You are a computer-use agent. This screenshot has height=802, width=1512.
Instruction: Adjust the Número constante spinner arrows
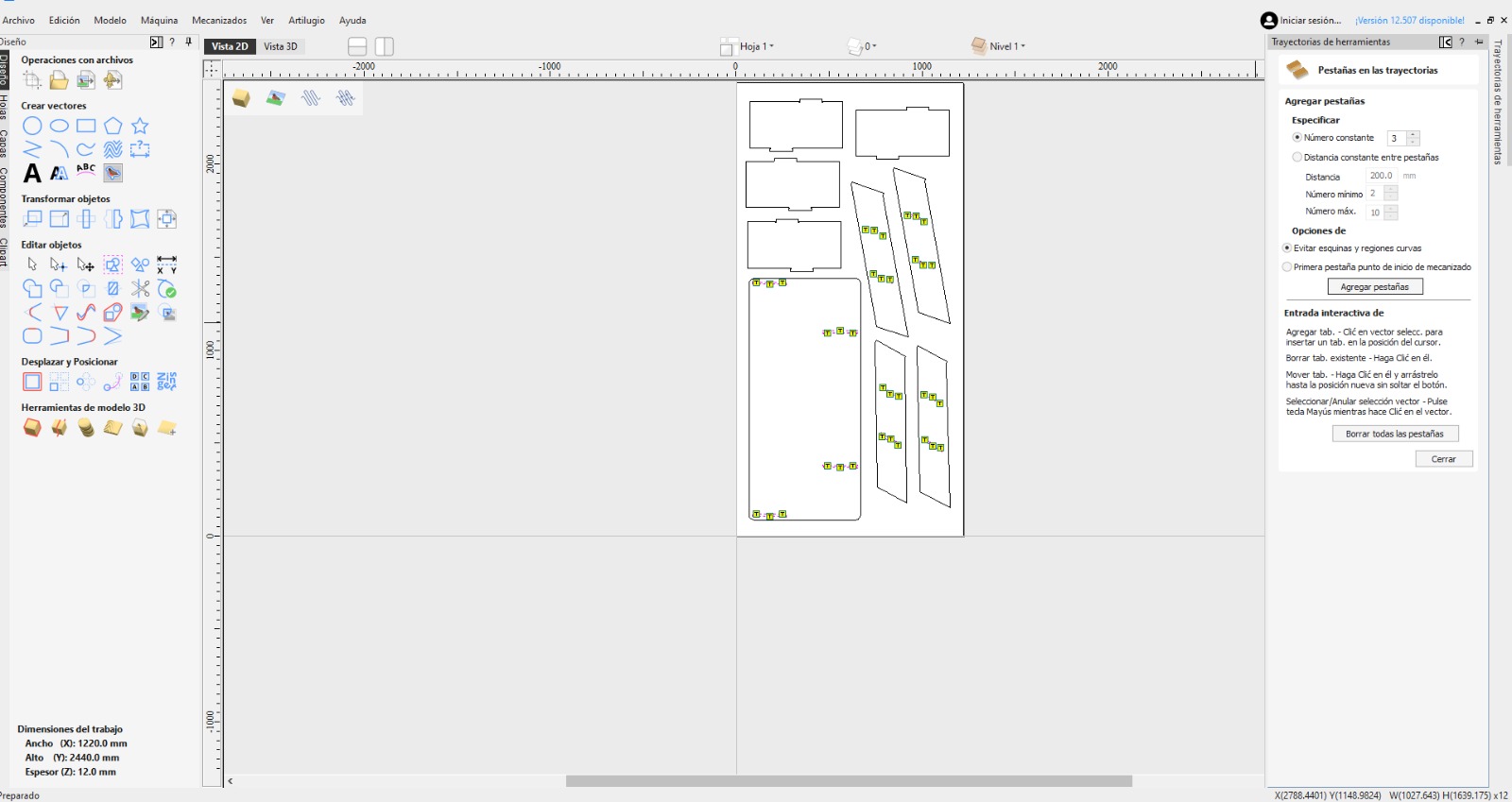pyautogui.click(x=1413, y=138)
